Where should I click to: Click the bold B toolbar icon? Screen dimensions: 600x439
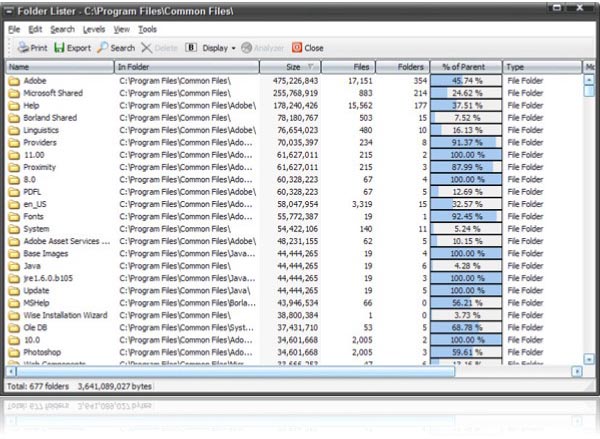pos(191,47)
